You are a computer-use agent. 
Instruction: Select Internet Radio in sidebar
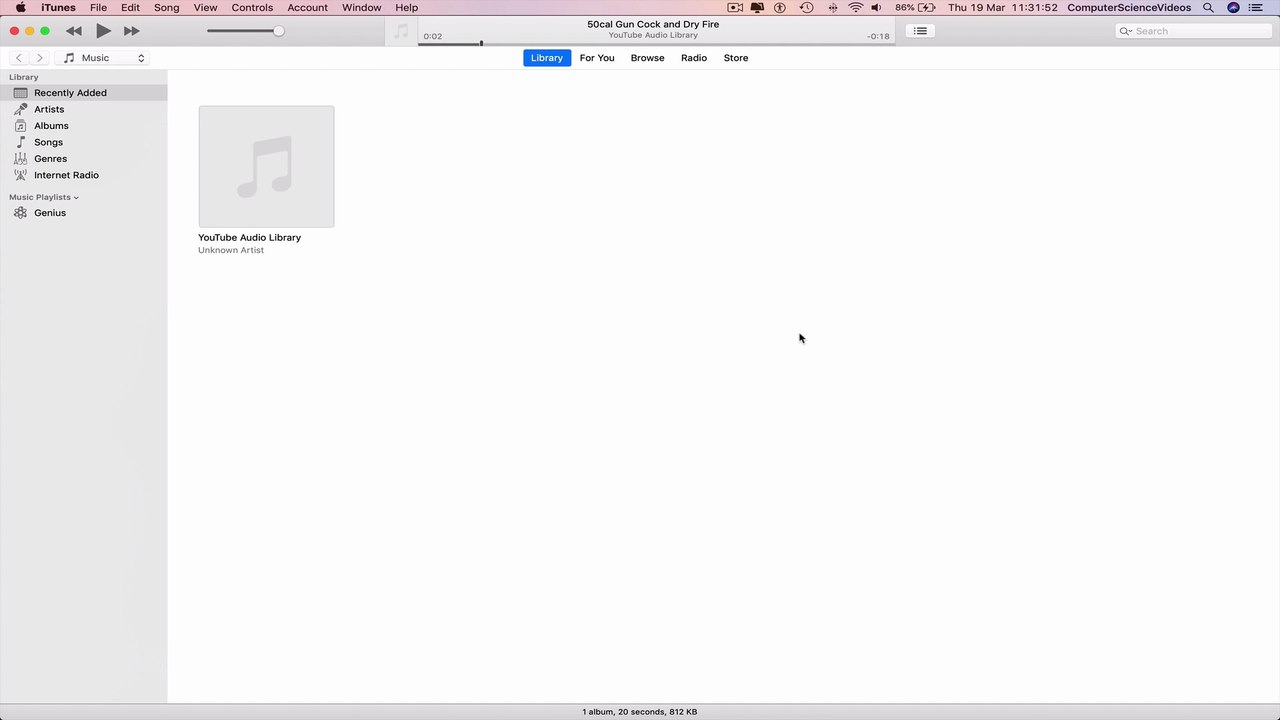(x=84, y=175)
